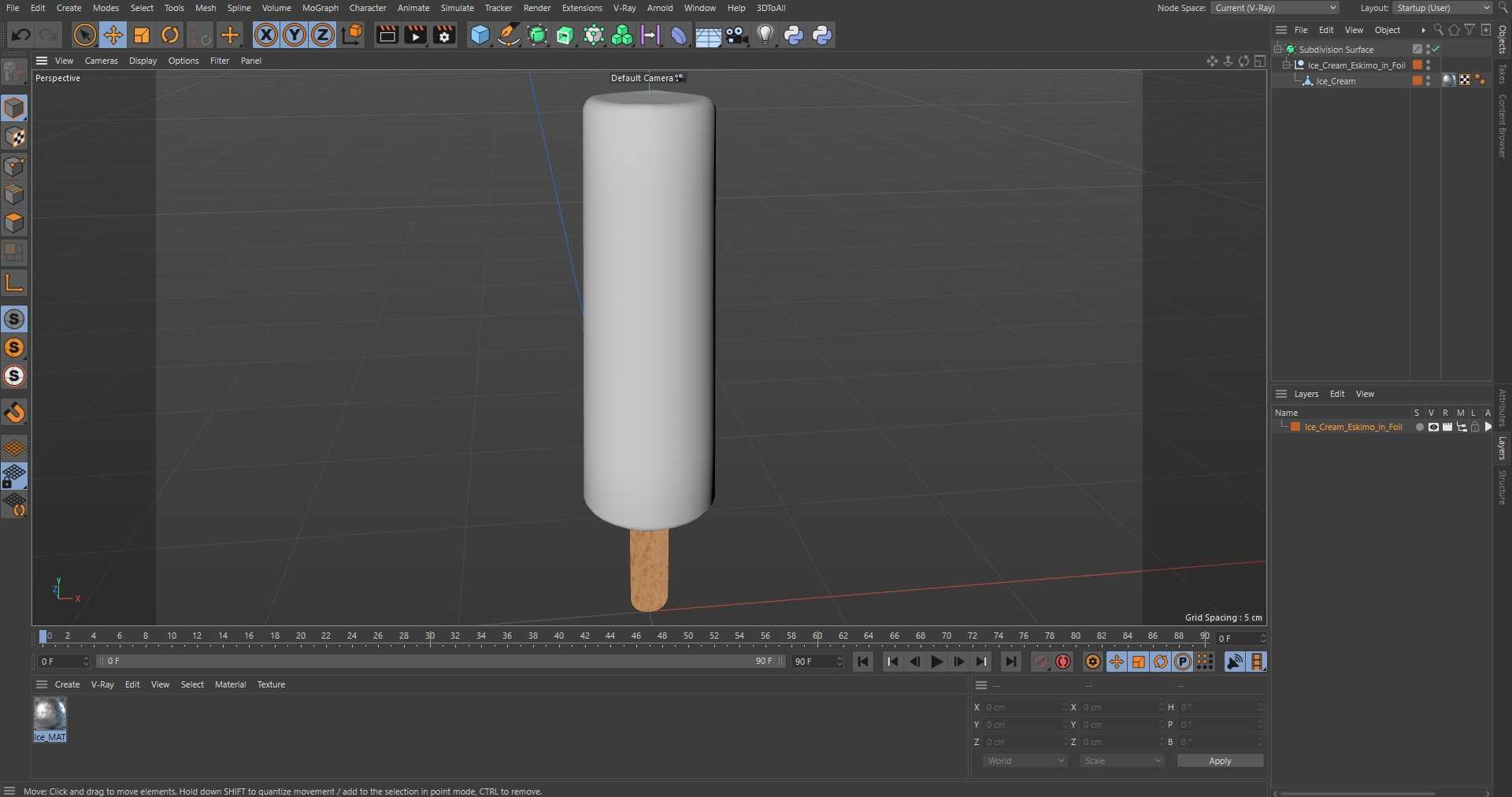
Task: Toggle layer visibility eye for Ice_Cream_Eskimo_in_Foil
Action: pyautogui.click(x=1433, y=427)
